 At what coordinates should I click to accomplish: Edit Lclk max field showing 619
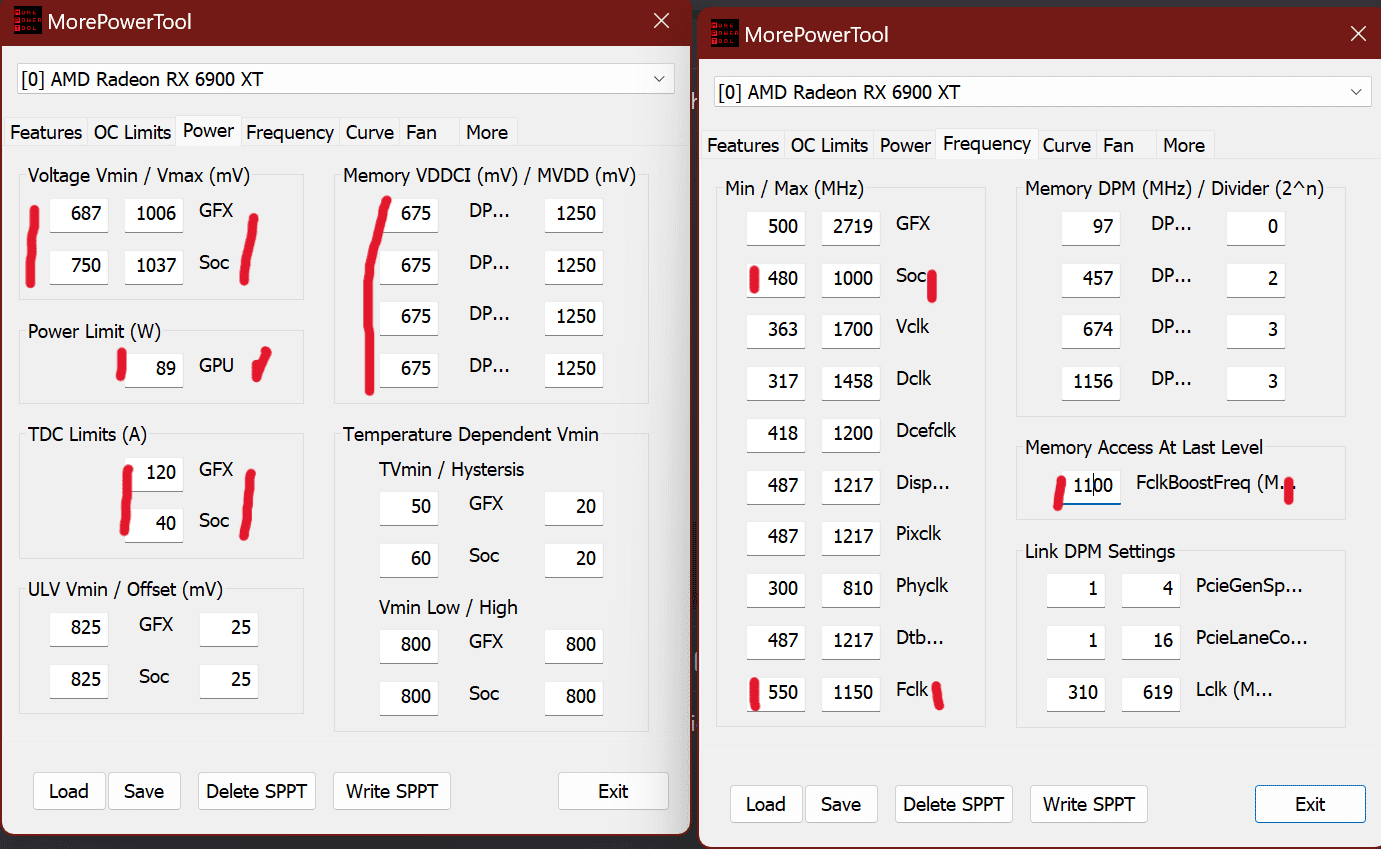click(1151, 692)
